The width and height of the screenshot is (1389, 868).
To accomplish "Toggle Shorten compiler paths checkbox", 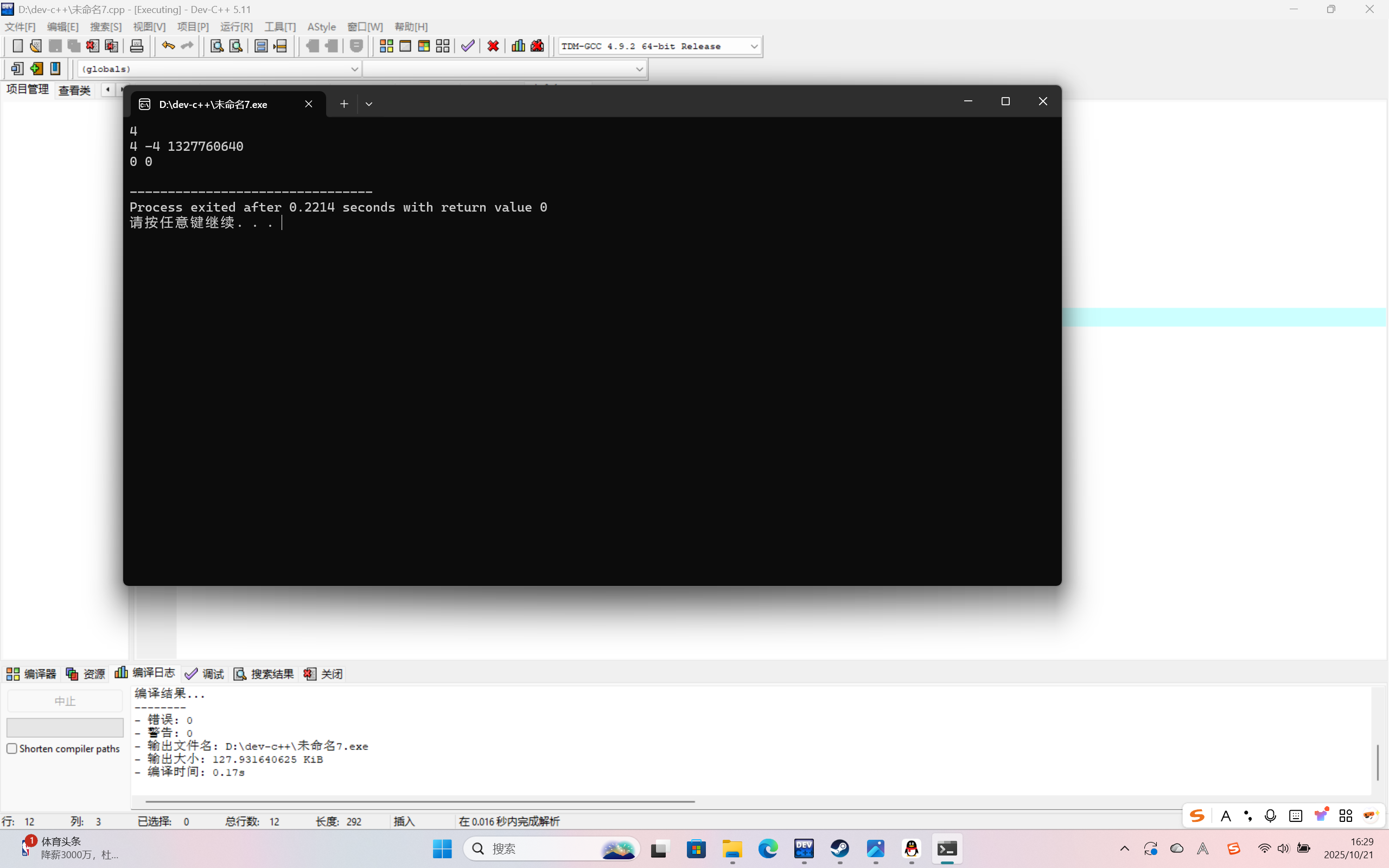I will [12, 749].
